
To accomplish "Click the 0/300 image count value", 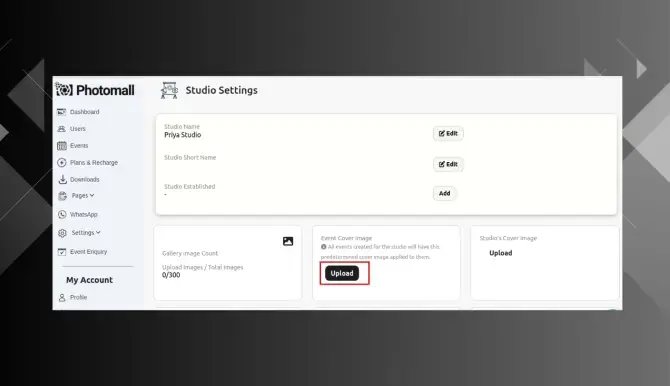I will (x=171, y=275).
